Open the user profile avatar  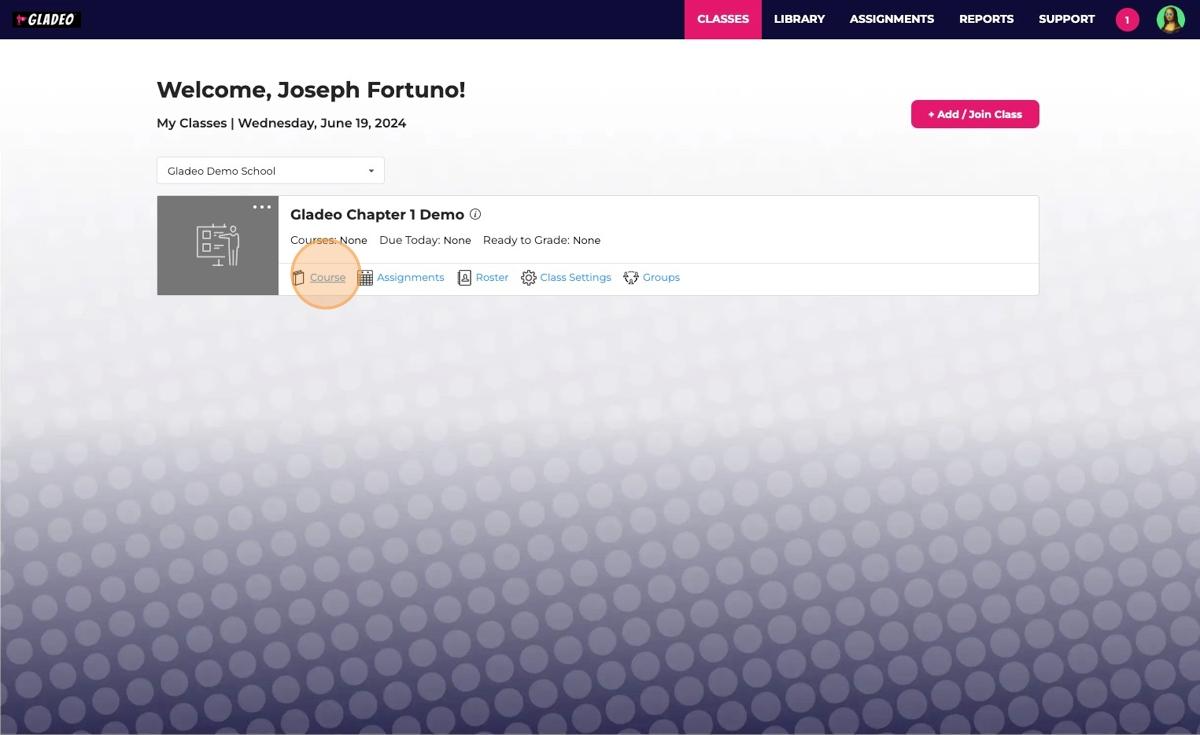(x=1170, y=19)
